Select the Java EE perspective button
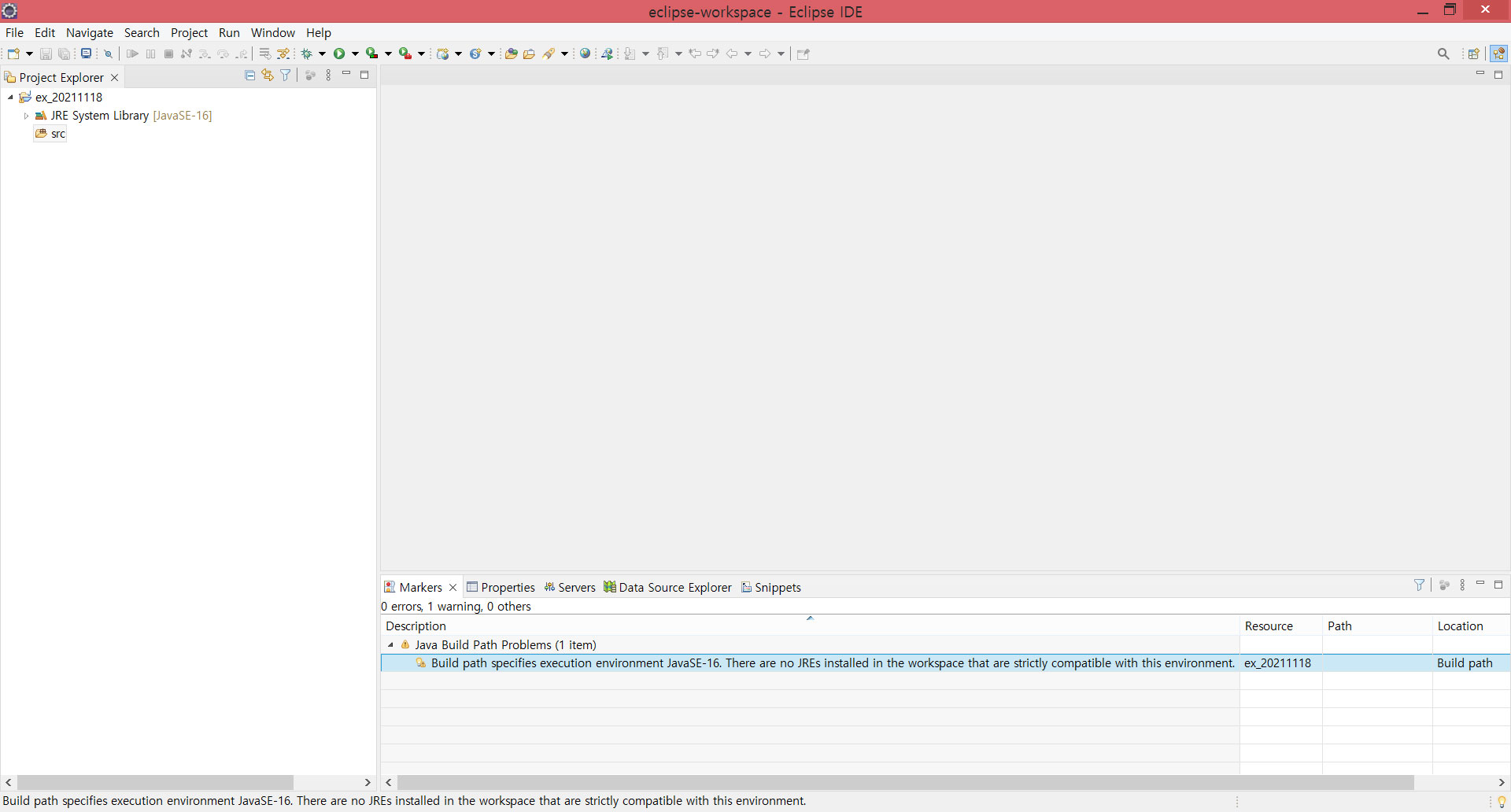 [1498, 54]
